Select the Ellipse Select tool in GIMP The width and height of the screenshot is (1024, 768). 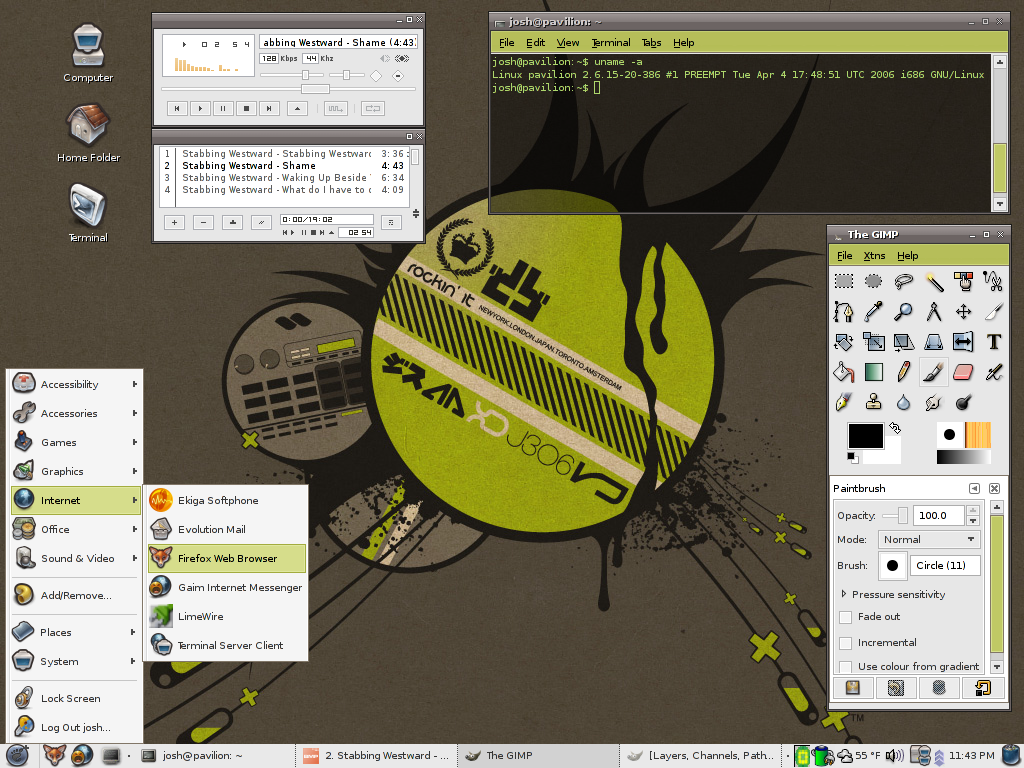coord(873,281)
